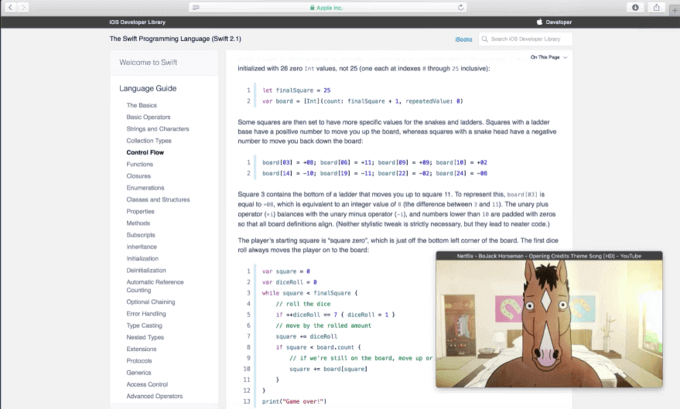This screenshot has width=680, height=409.
Task: Go to Optional Chaining chapter
Action: tap(150, 301)
